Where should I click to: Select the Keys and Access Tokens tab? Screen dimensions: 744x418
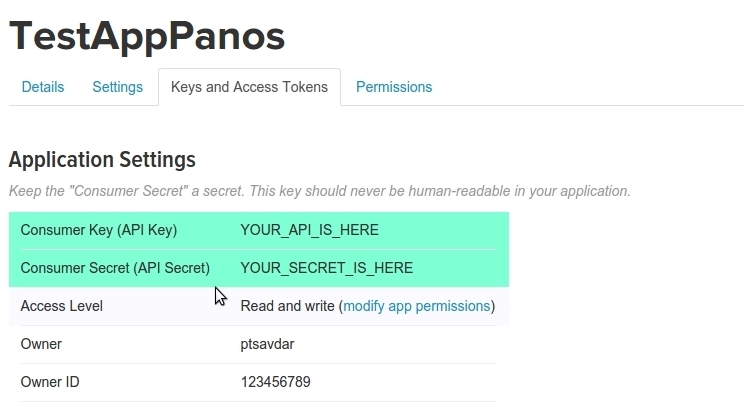click(249, 87)
